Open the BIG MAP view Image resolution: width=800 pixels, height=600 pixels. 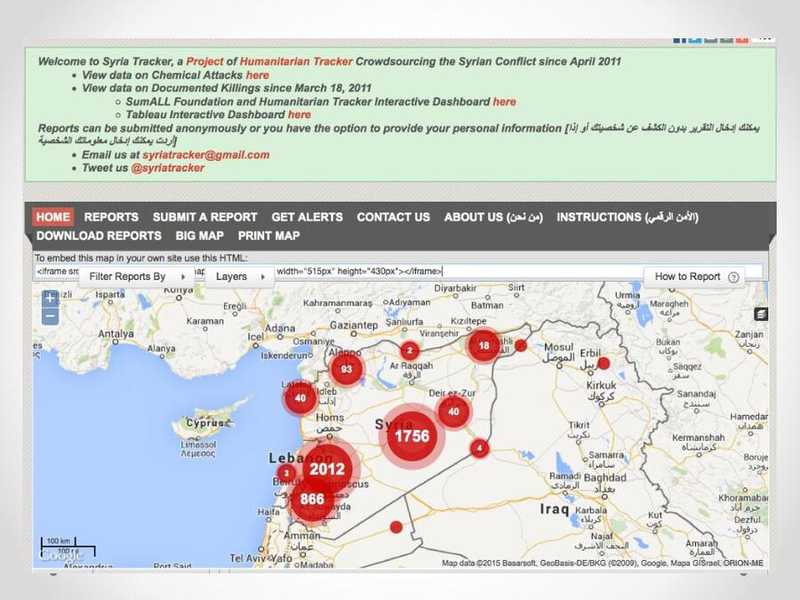(x=199, y=236)
